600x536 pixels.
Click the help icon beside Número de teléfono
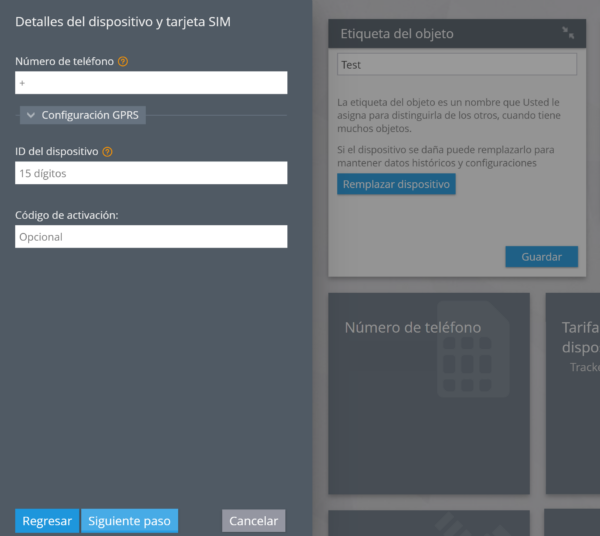point(123,62)
